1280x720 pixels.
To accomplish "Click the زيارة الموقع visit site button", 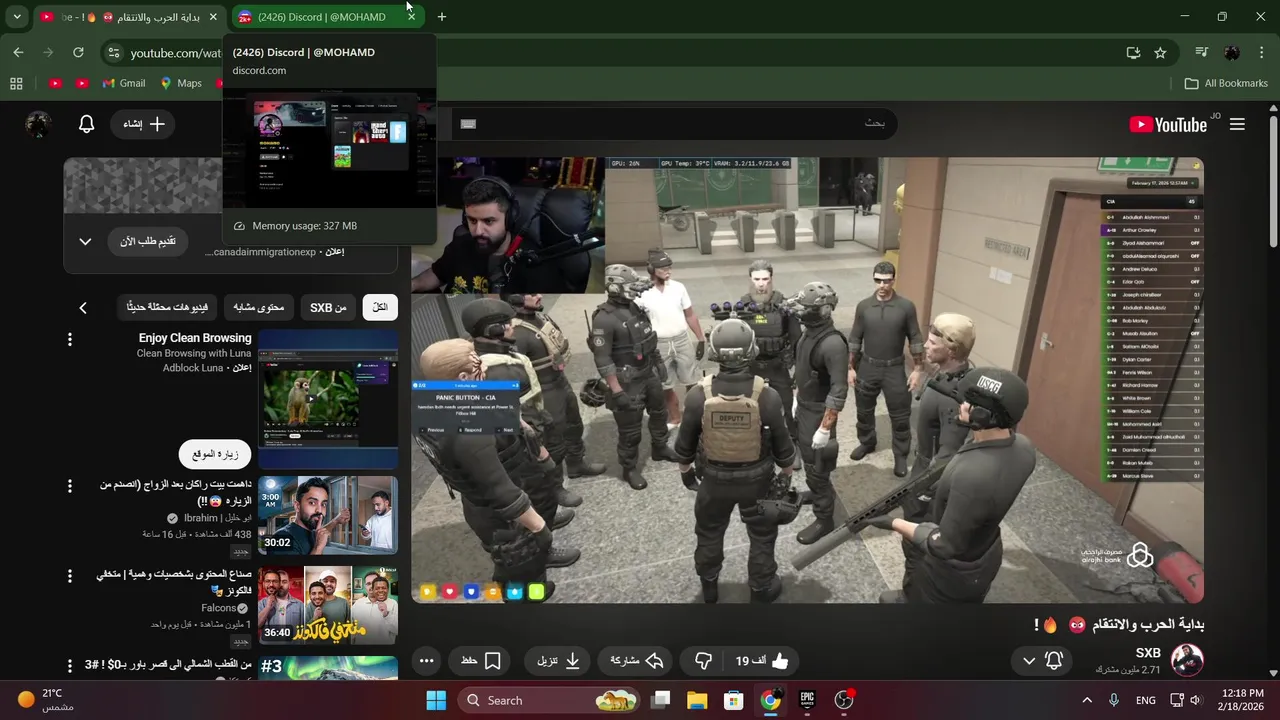I will (215, 454).
